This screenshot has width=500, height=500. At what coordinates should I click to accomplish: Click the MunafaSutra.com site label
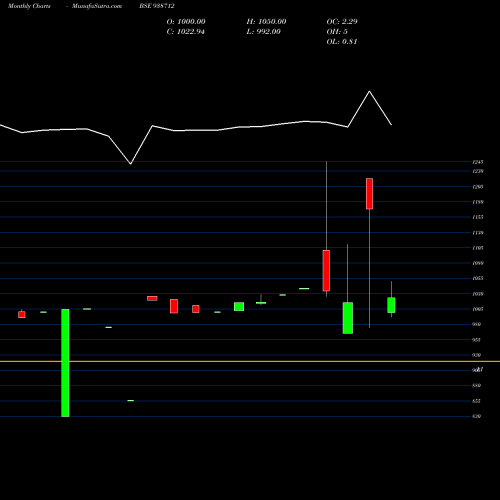[97, 6]
